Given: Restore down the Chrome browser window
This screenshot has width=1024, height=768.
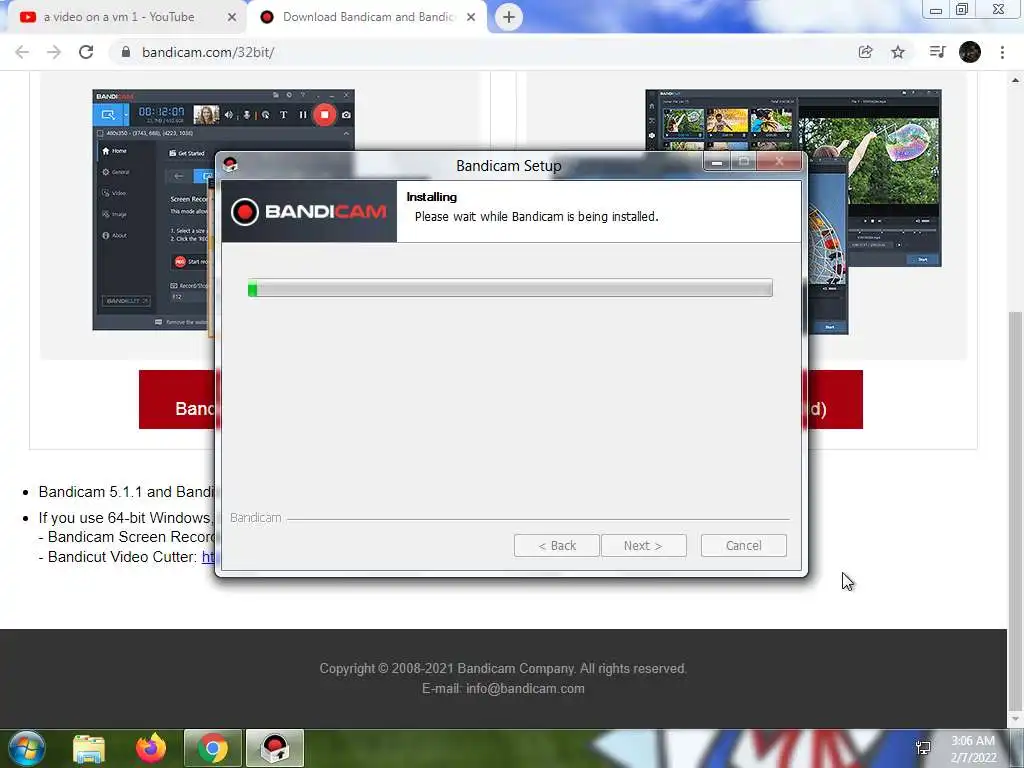Looking at the screenshot, I should (x=962, y=10).
